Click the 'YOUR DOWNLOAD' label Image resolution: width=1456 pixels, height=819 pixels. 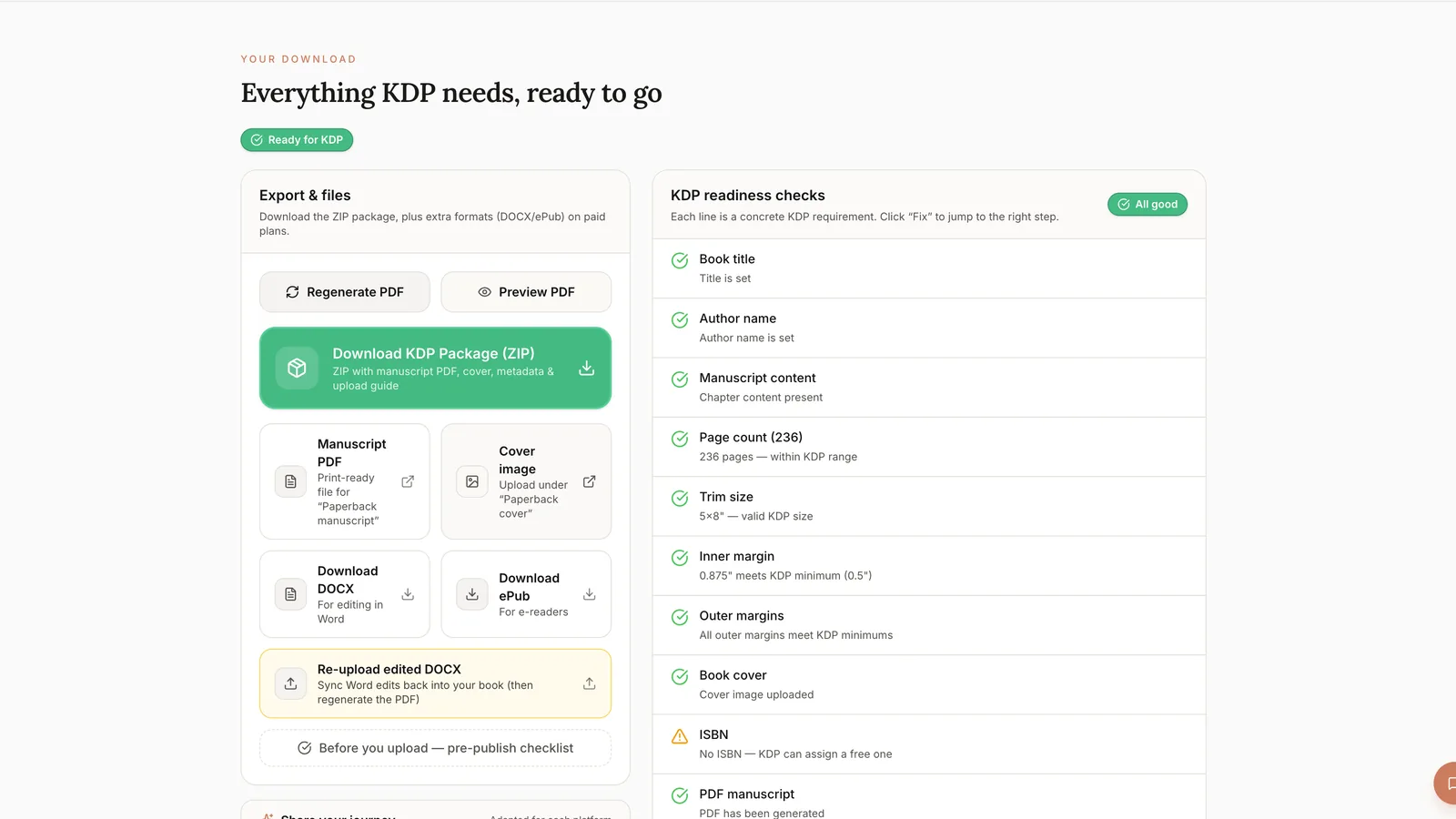pyautogui.click(x=298, y=59)
